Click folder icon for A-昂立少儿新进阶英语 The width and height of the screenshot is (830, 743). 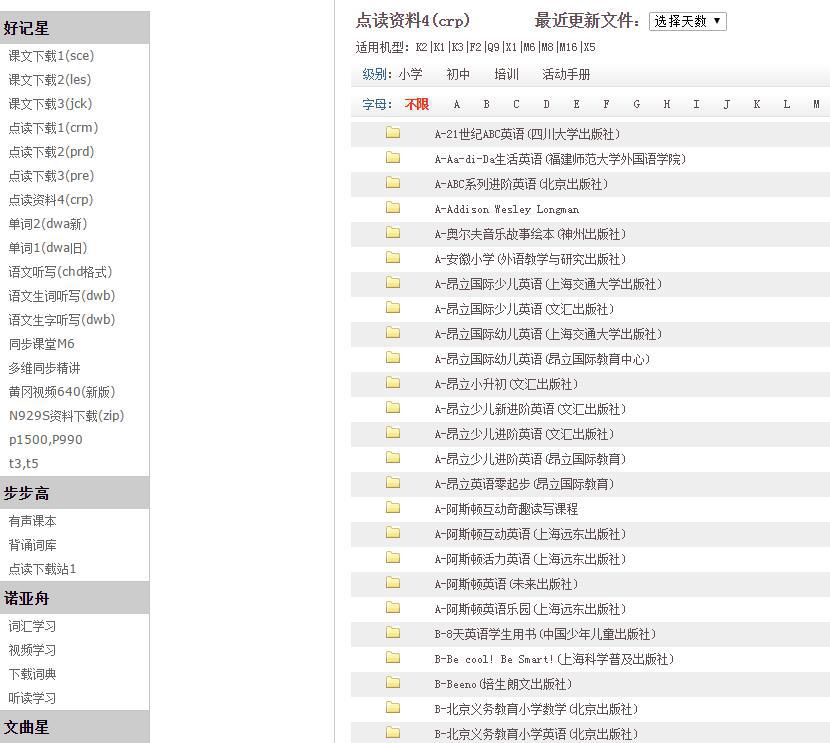point(393,407)
